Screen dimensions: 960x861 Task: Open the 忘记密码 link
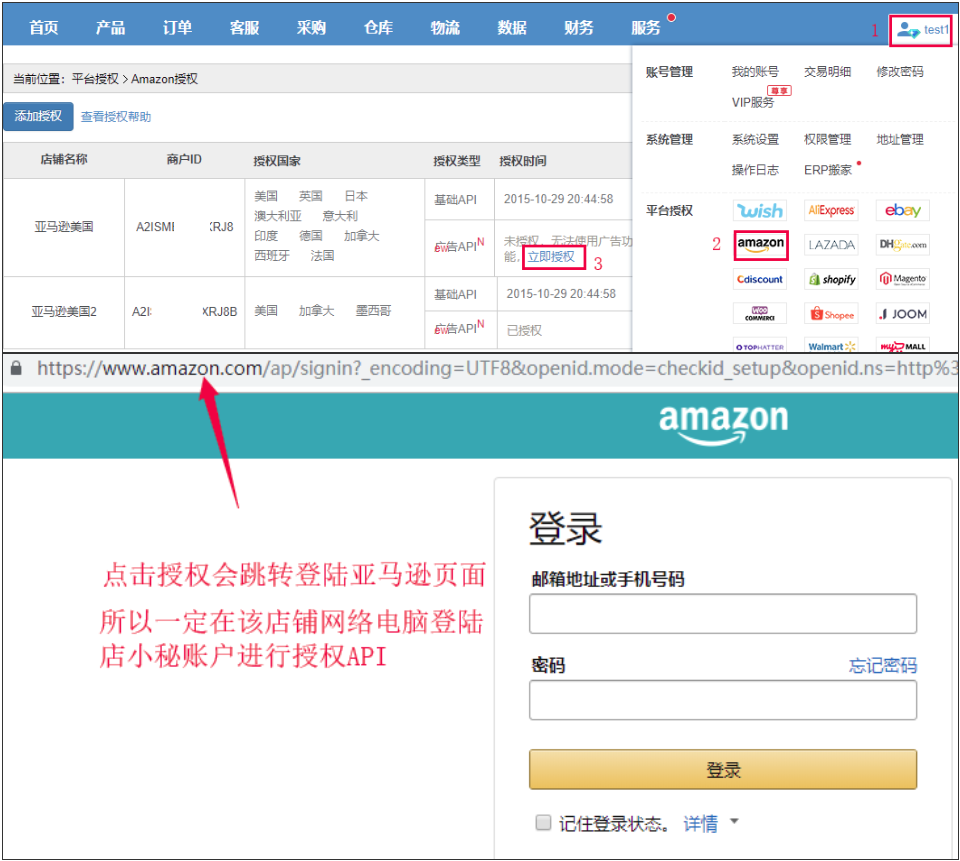(x=883, y=665)
